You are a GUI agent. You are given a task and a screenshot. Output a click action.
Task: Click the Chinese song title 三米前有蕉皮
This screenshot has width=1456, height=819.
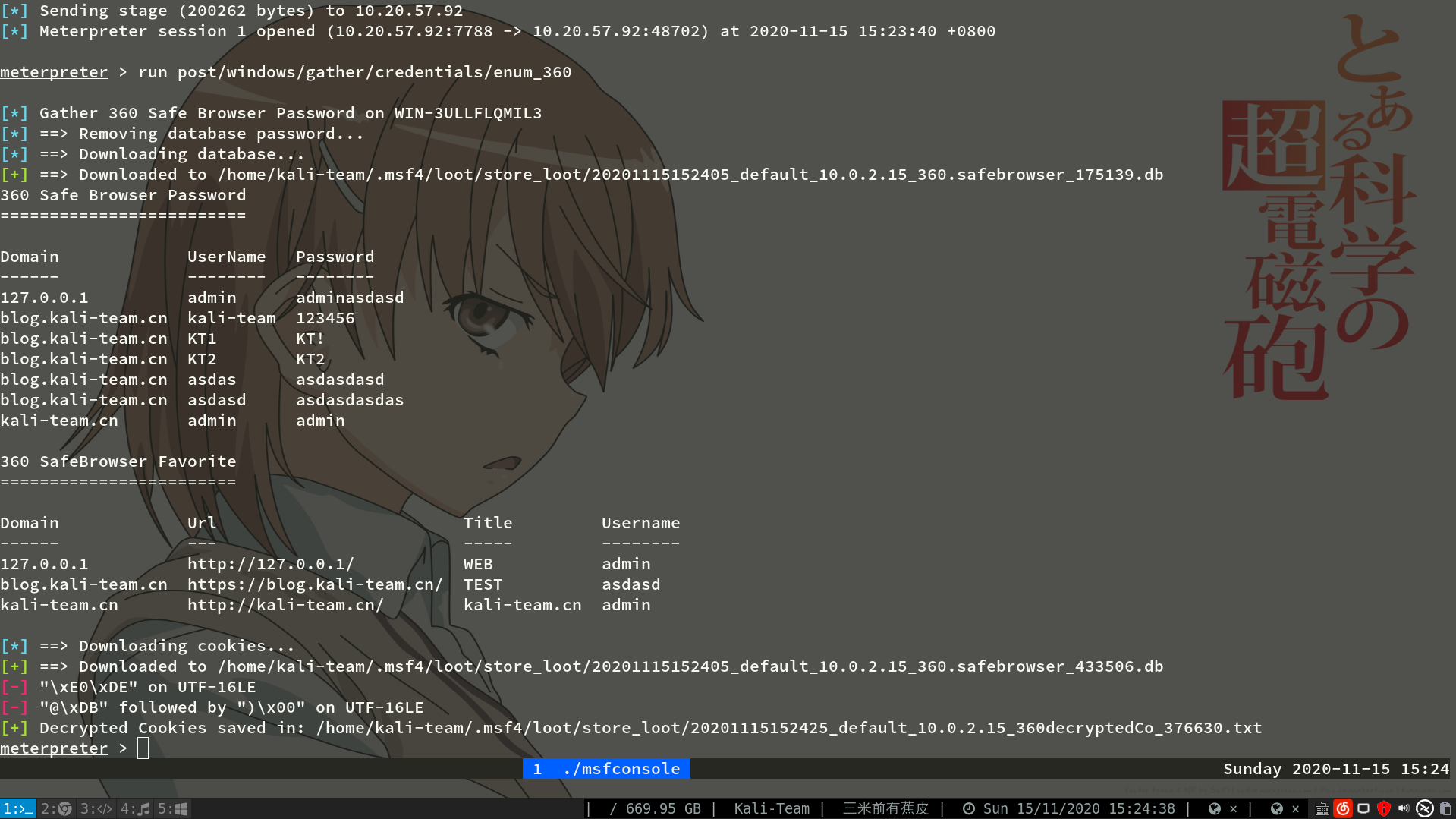[885, 809]
